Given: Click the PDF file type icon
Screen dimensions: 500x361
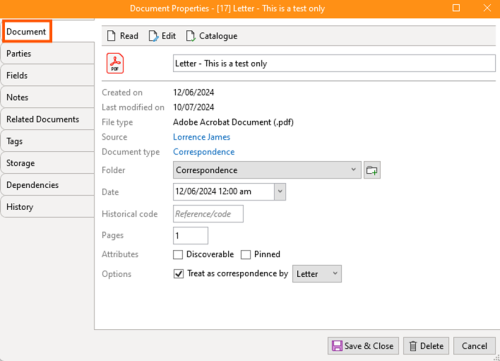Looking at the screenshot, I should [115, 63].
